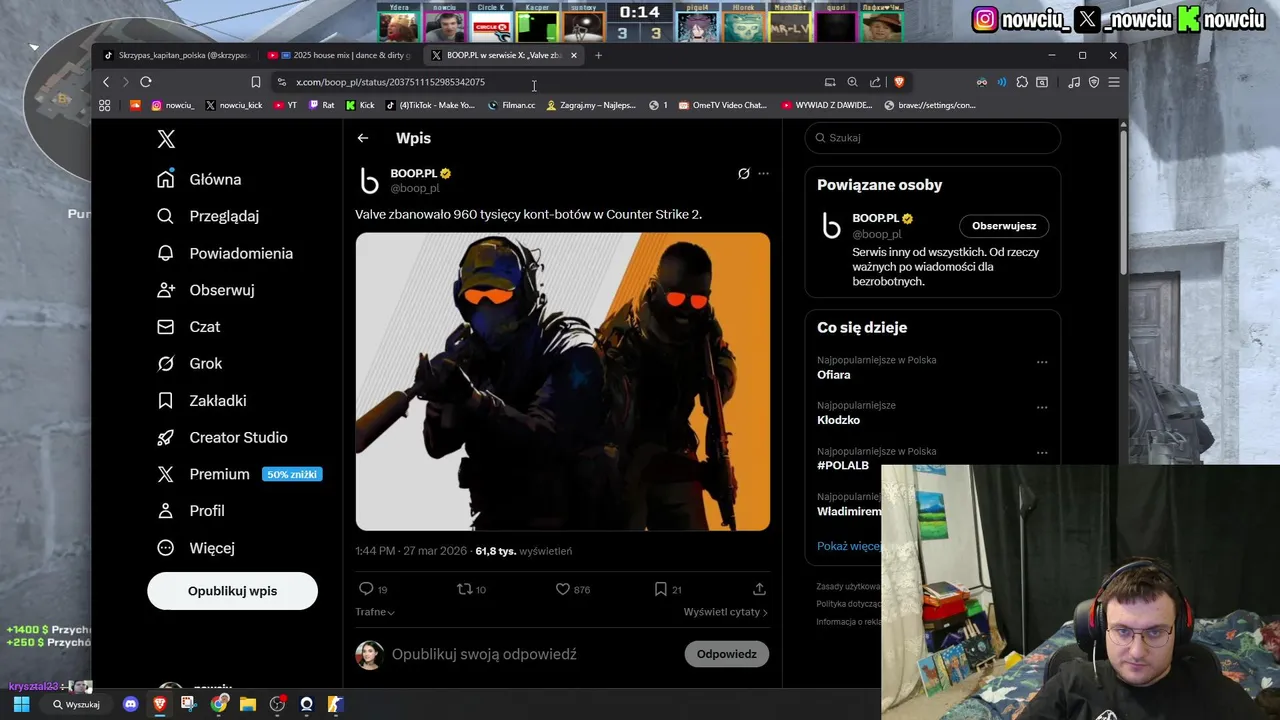
Task: Open more options for the Ofiara trend
Action: 1042,362
